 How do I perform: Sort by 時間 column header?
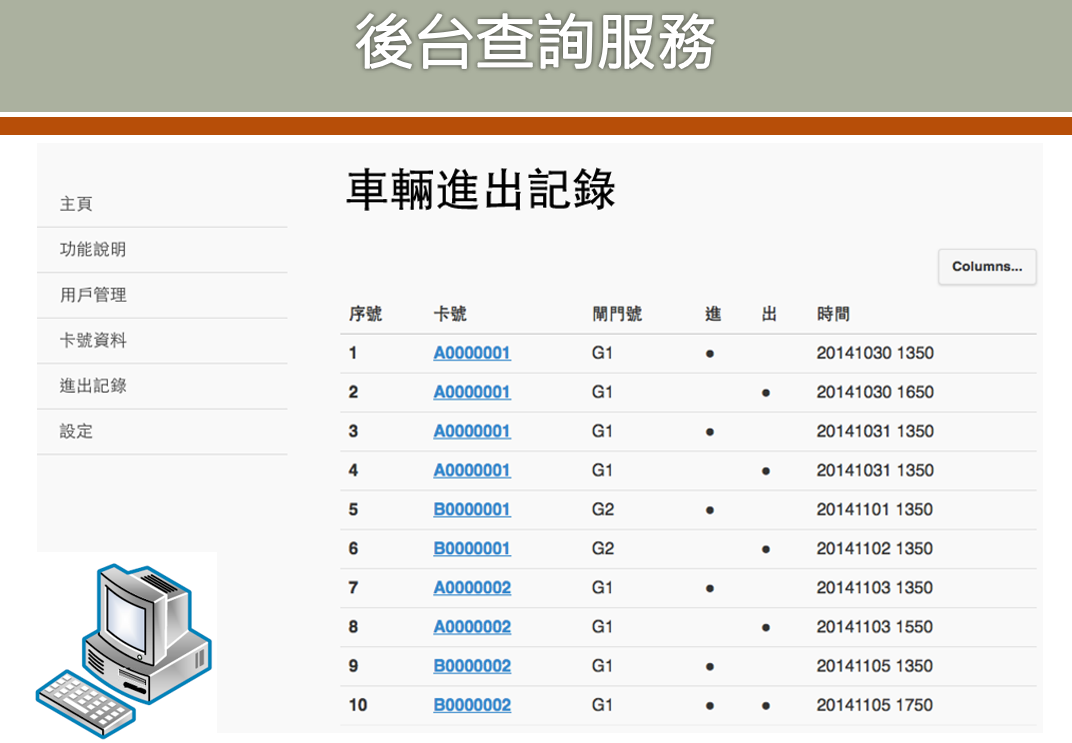click(x=833, y=314)
